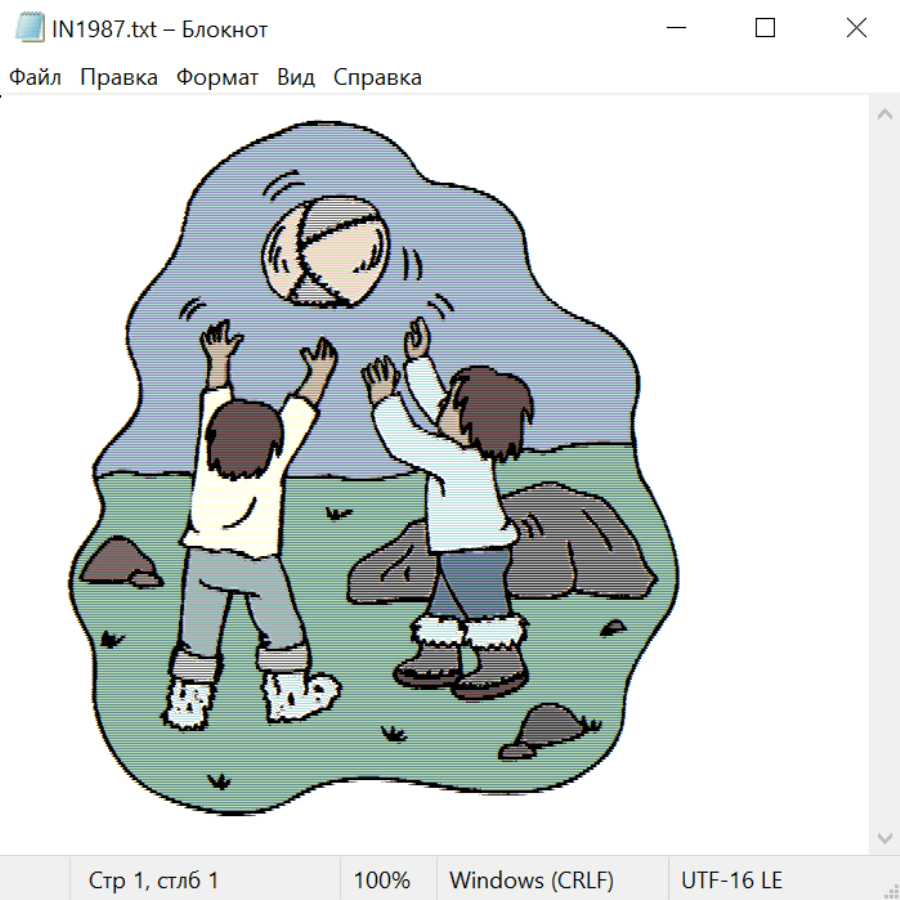
Task: Click the IN1987.txt – Блокнот title text
Action: click(x=160, y=29)
